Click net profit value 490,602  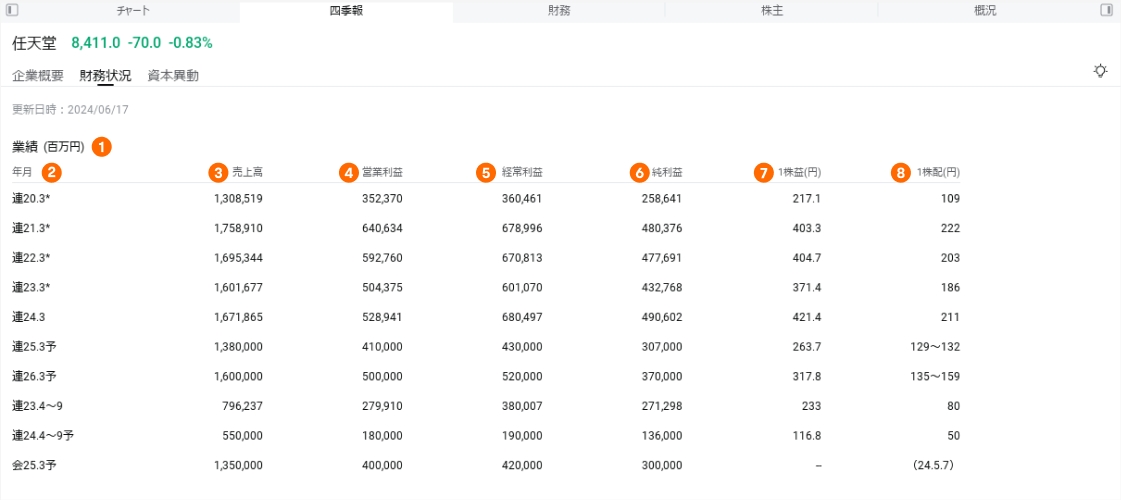(662, 317)
